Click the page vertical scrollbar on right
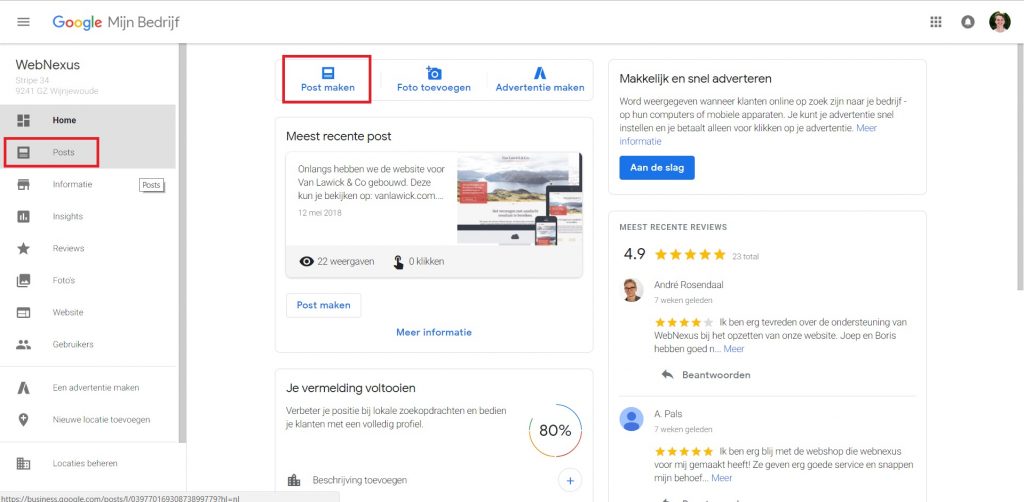 coord(1020,167)
